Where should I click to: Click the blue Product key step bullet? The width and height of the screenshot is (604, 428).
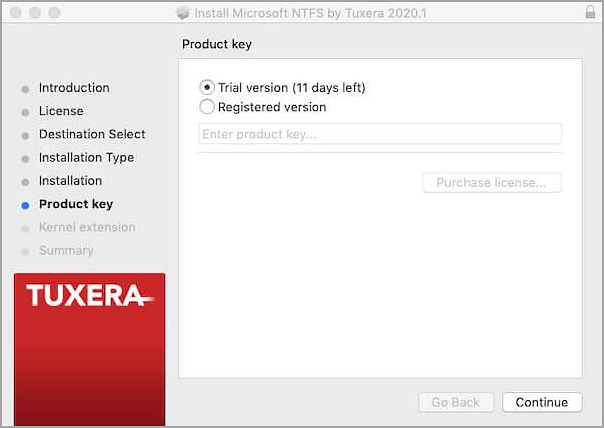pos(25,205)
